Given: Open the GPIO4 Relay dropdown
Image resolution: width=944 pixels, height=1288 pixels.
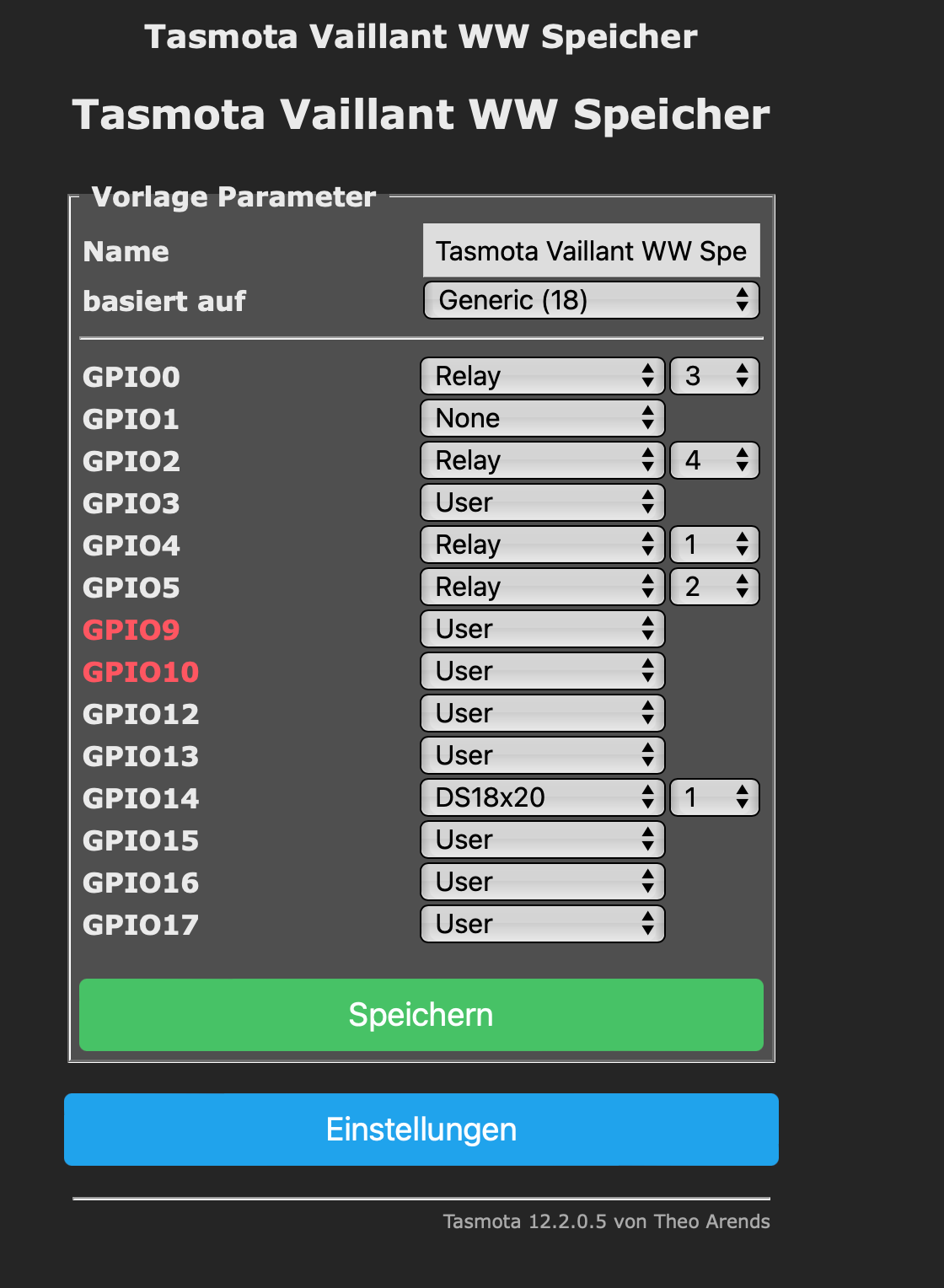Looking at the screenshot, I should point(542,545).
